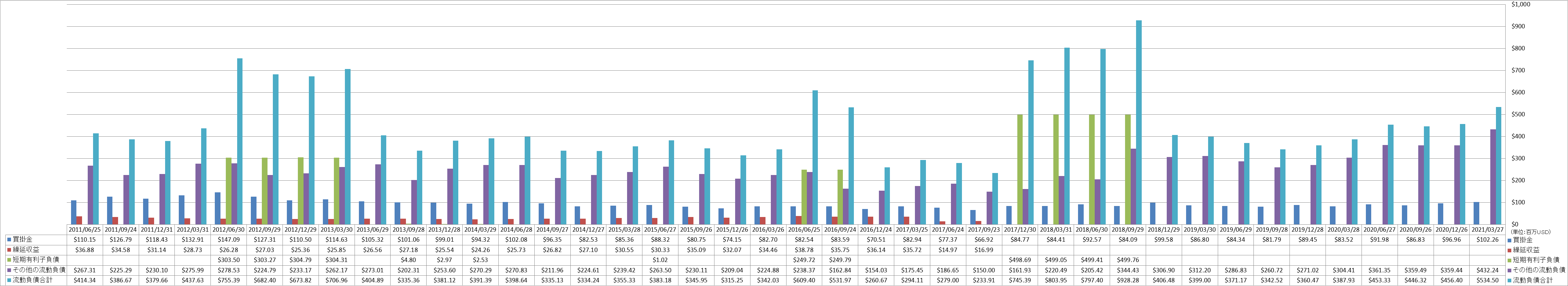Click the $14.97 deferred revenue cell
Image resolution: width=1568 pixels, height=286 pixels.
[948, 249]
